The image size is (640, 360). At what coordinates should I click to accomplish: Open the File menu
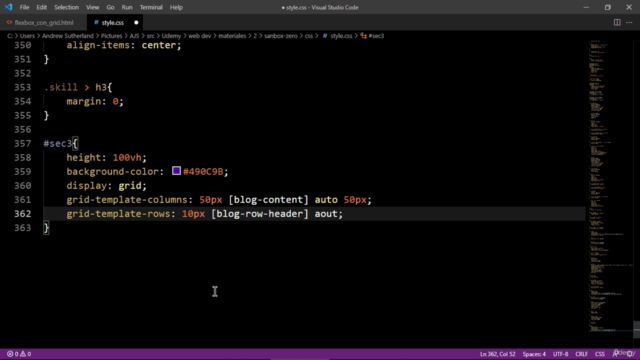click(24, 7)
